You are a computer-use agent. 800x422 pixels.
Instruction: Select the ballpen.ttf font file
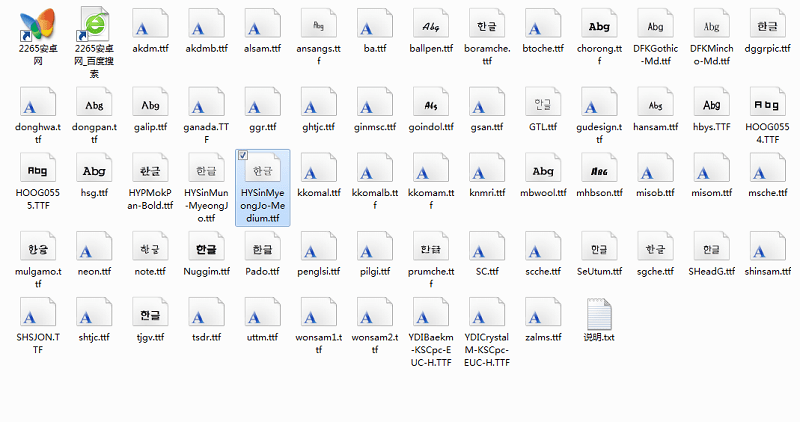point(431,25)
